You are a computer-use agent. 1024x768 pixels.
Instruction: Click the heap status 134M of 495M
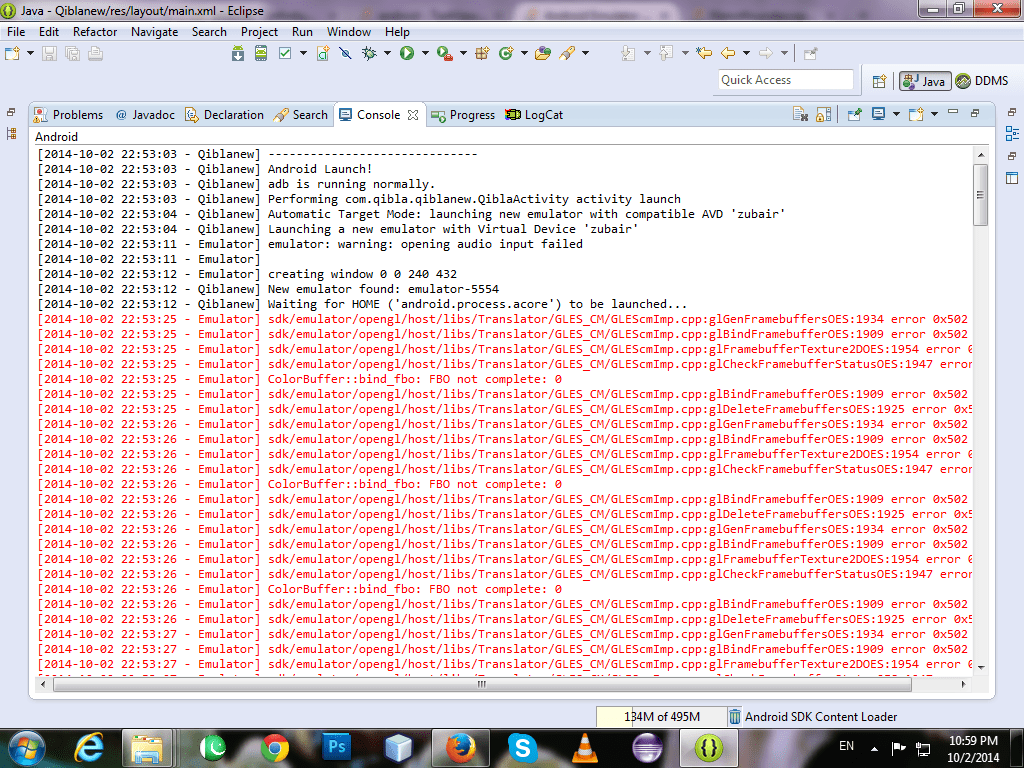coord(661,716)
